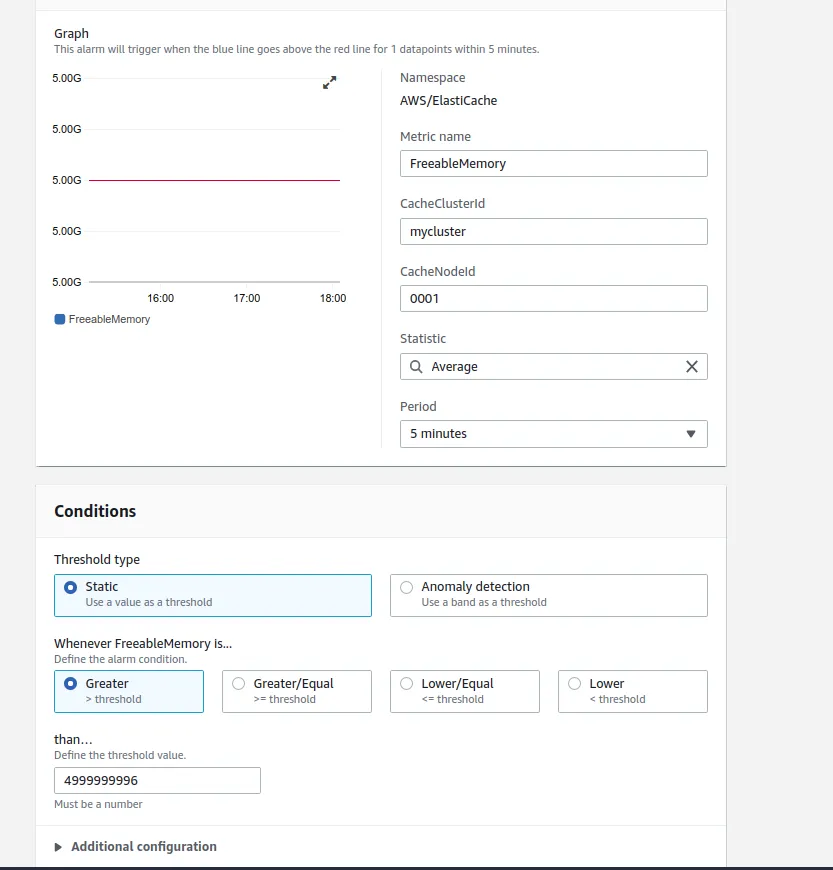The height and width of the screenshot is (870, 833).
Task: Click the 18:00 time label on the graph axis
Action: (x=333, y=298)
